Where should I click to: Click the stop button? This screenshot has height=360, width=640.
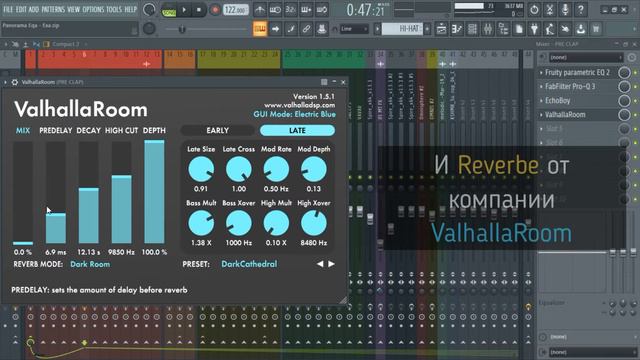tap(199, 10)
